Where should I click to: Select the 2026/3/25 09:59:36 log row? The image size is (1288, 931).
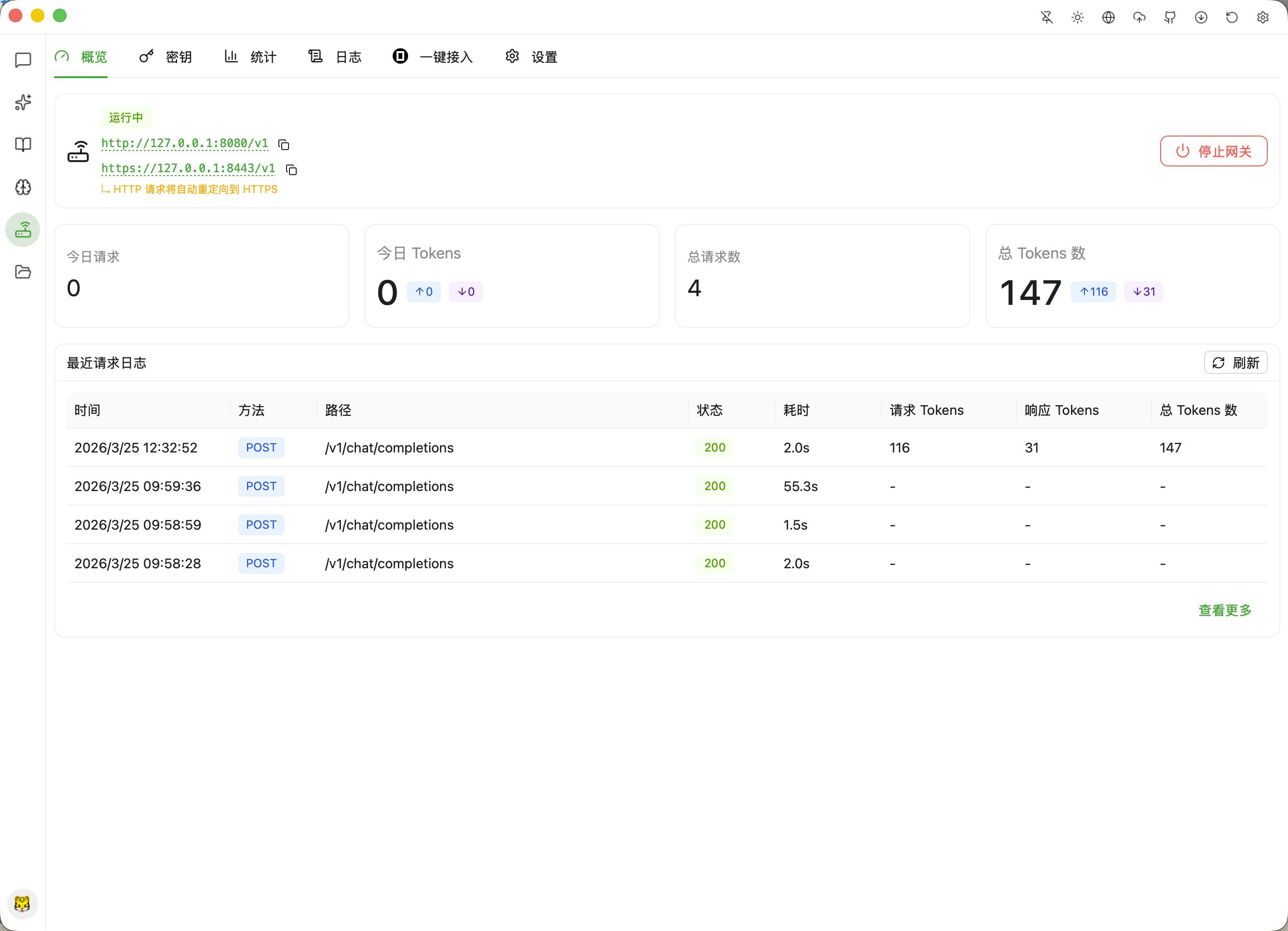[x=667, y=486]
